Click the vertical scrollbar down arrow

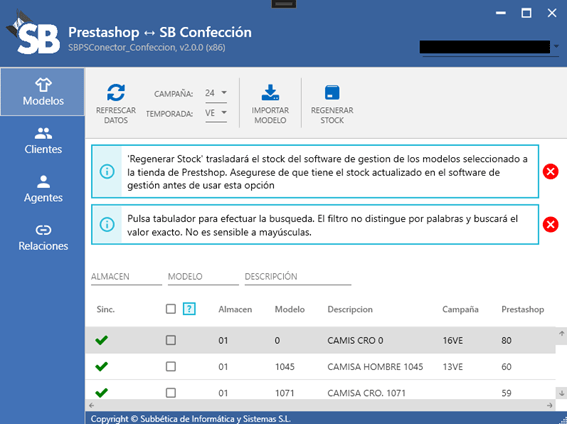561,393
